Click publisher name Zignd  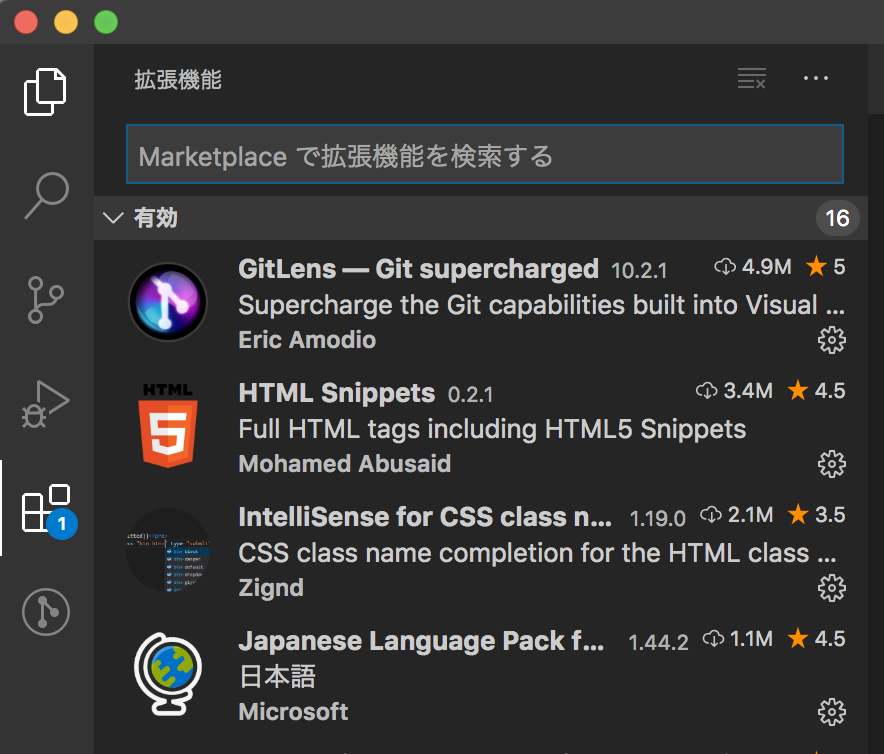point(271,588)
